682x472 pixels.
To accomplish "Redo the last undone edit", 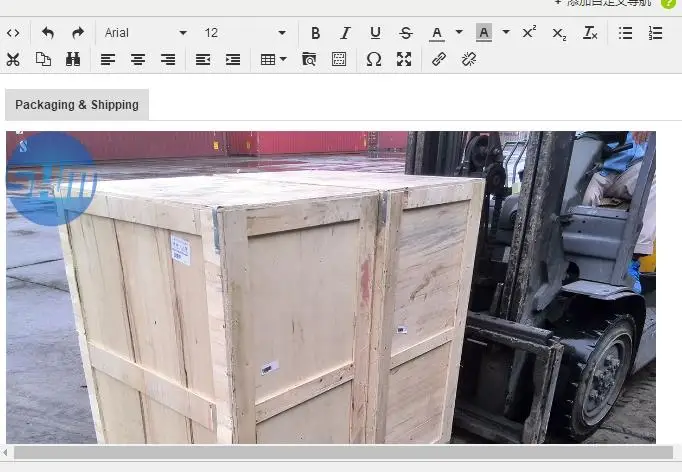I will point(77,33).
